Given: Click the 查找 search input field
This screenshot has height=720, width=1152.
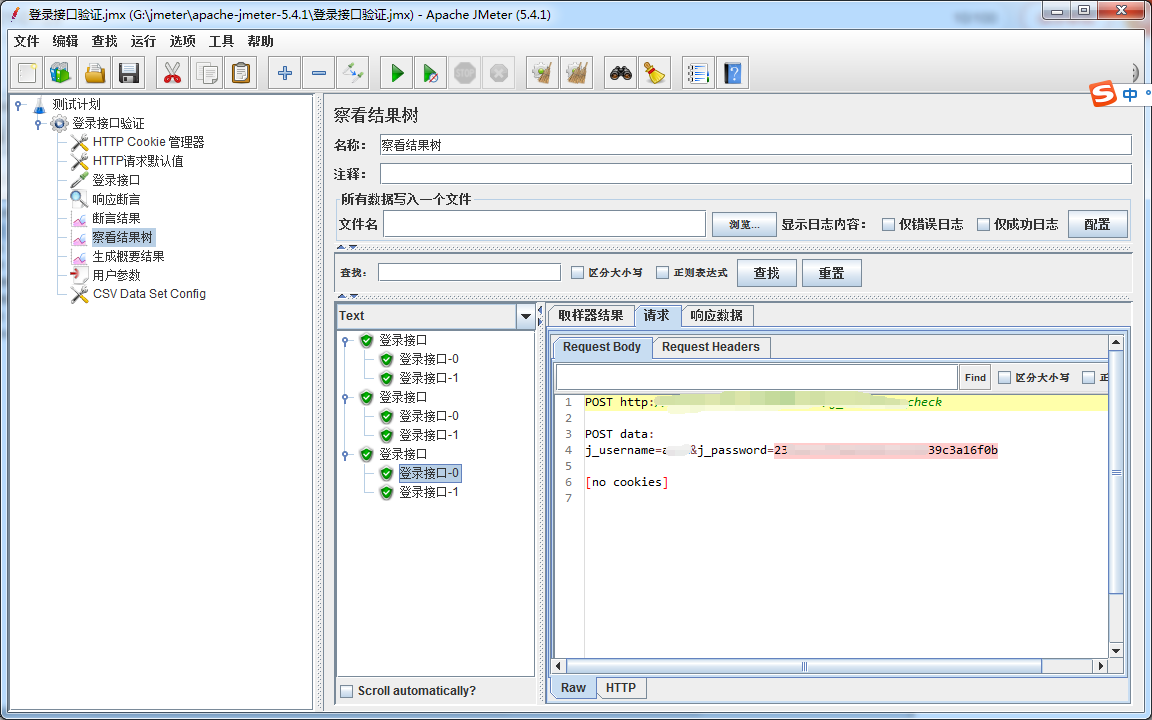Looking at the screenshot, I should [469, 273].
